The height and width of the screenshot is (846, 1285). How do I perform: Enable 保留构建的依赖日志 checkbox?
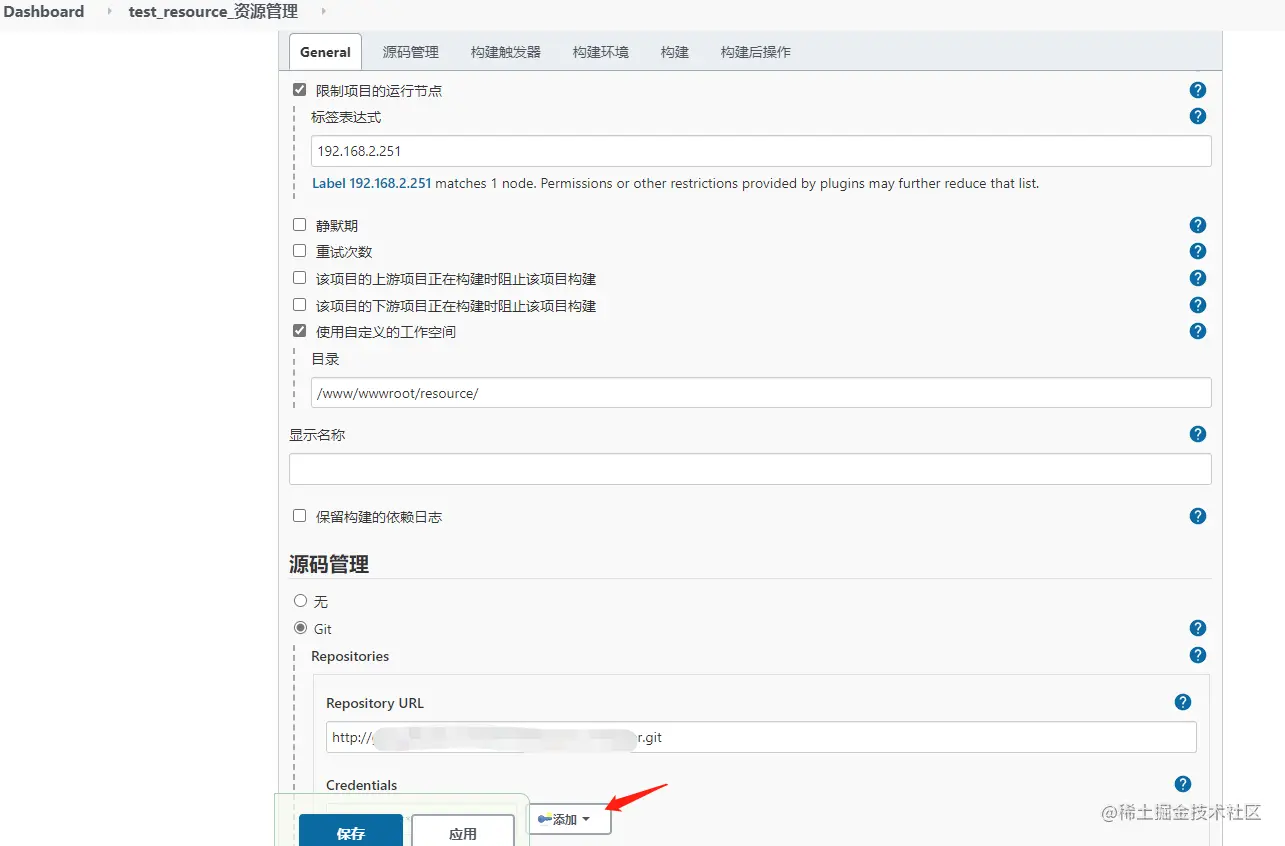pyautogui.click(x=299, y=516)
